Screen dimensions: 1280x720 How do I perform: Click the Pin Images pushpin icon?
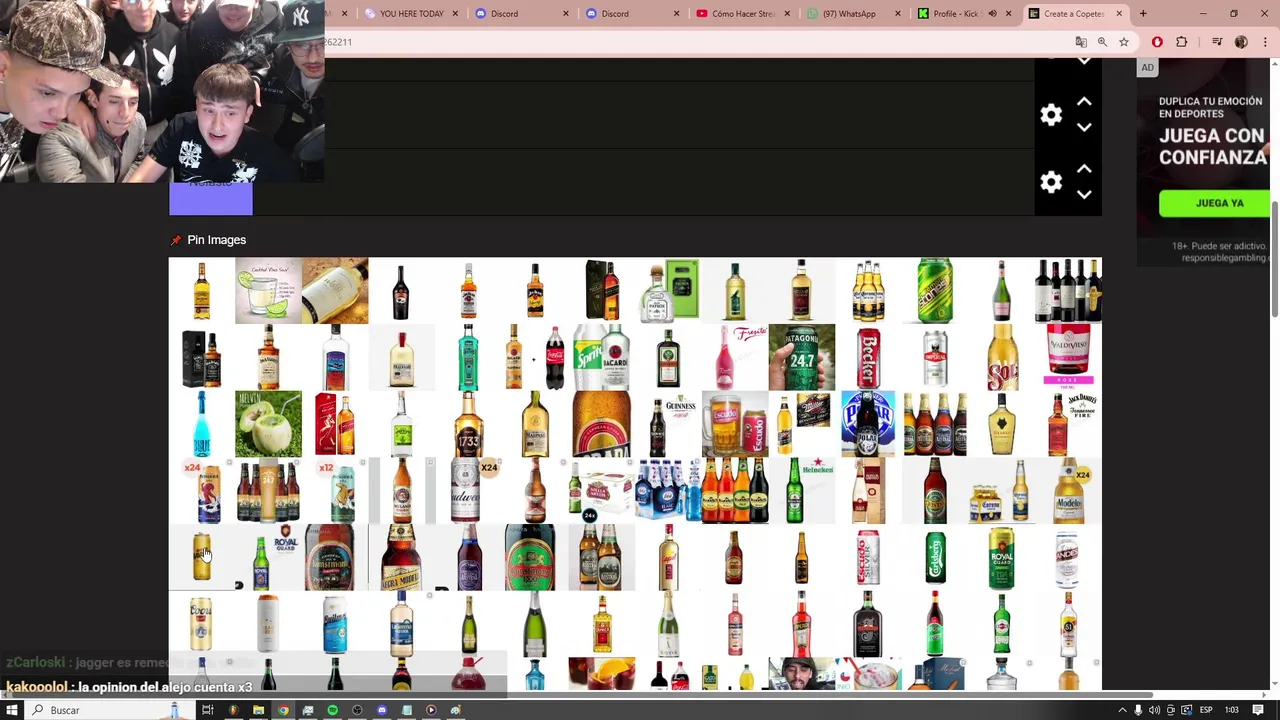[176, 240]
